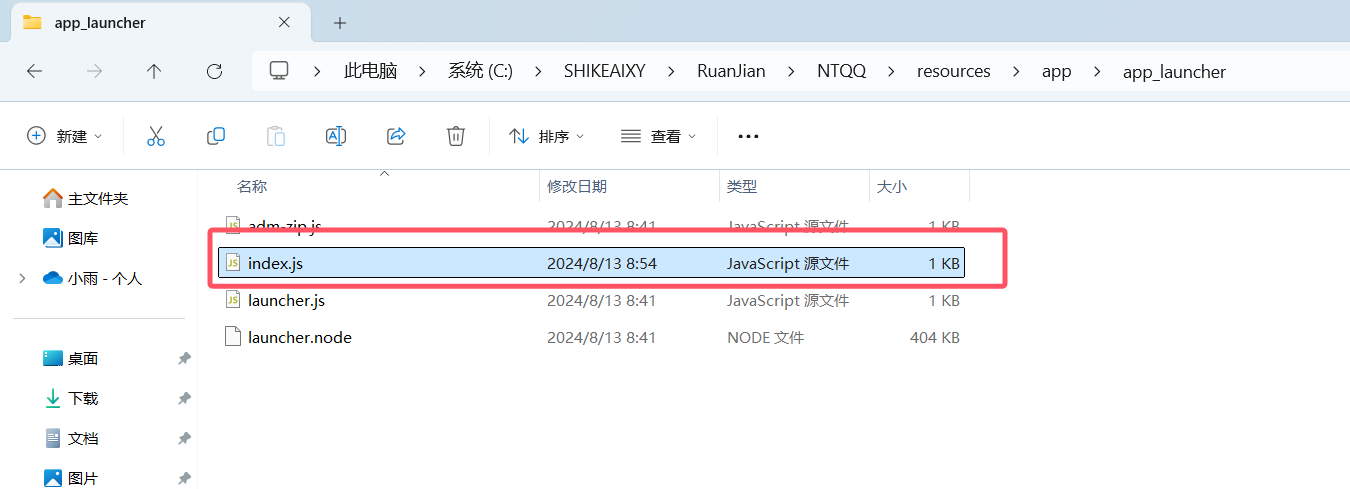Image resolution: width=1350 pixels, height=489 pixels.
Task: Go up one directory level
Action: click(154, 71)
